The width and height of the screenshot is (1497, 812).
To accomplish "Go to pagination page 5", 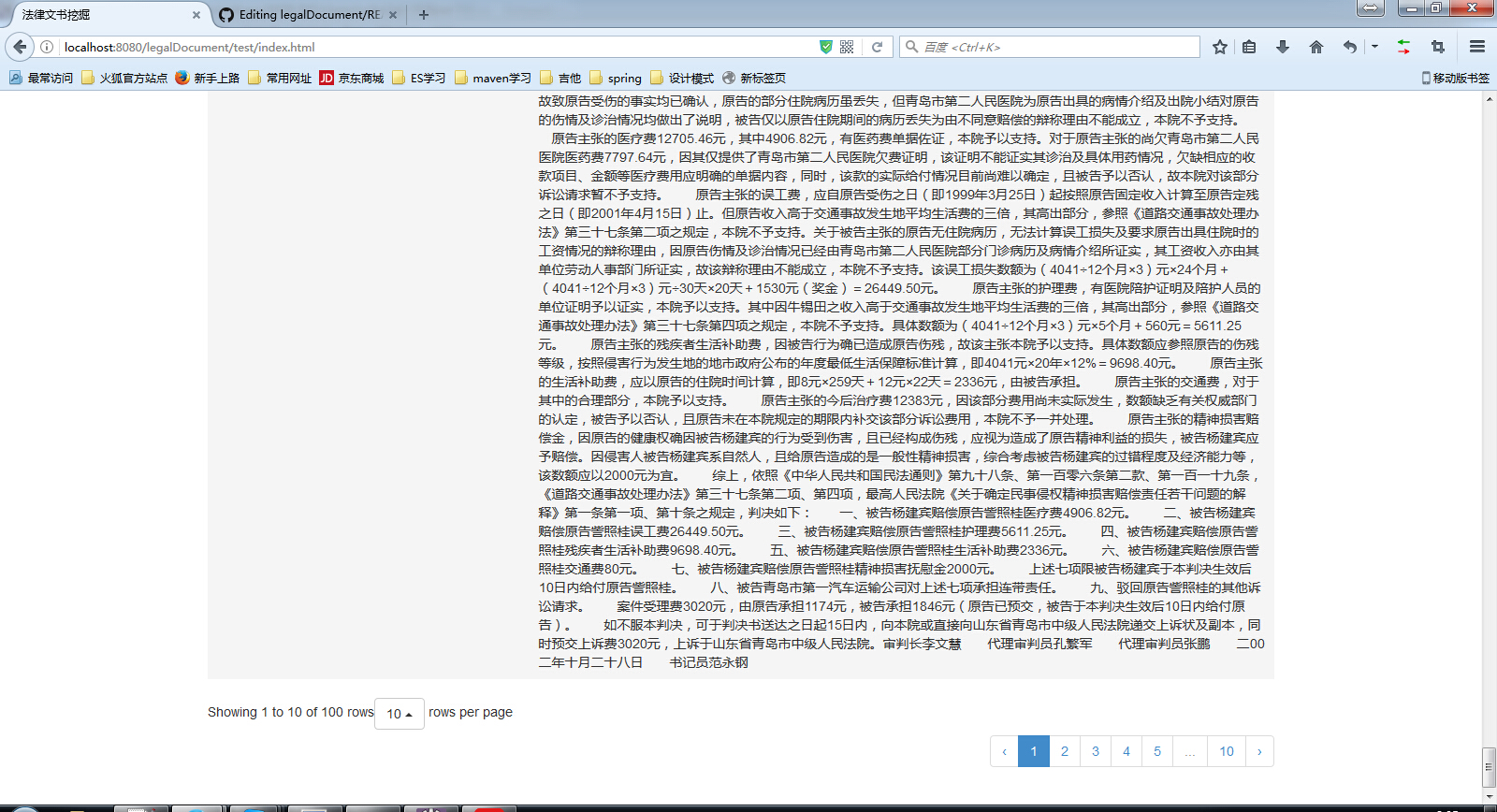I will coord(1157,751).
